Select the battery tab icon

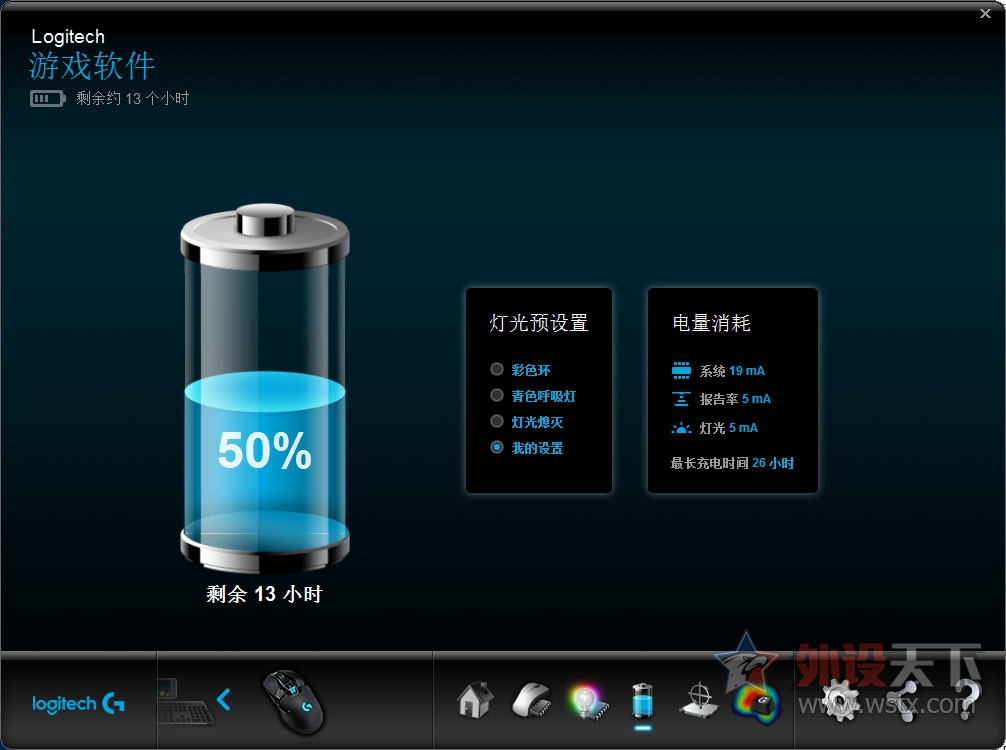pos(642,700)
